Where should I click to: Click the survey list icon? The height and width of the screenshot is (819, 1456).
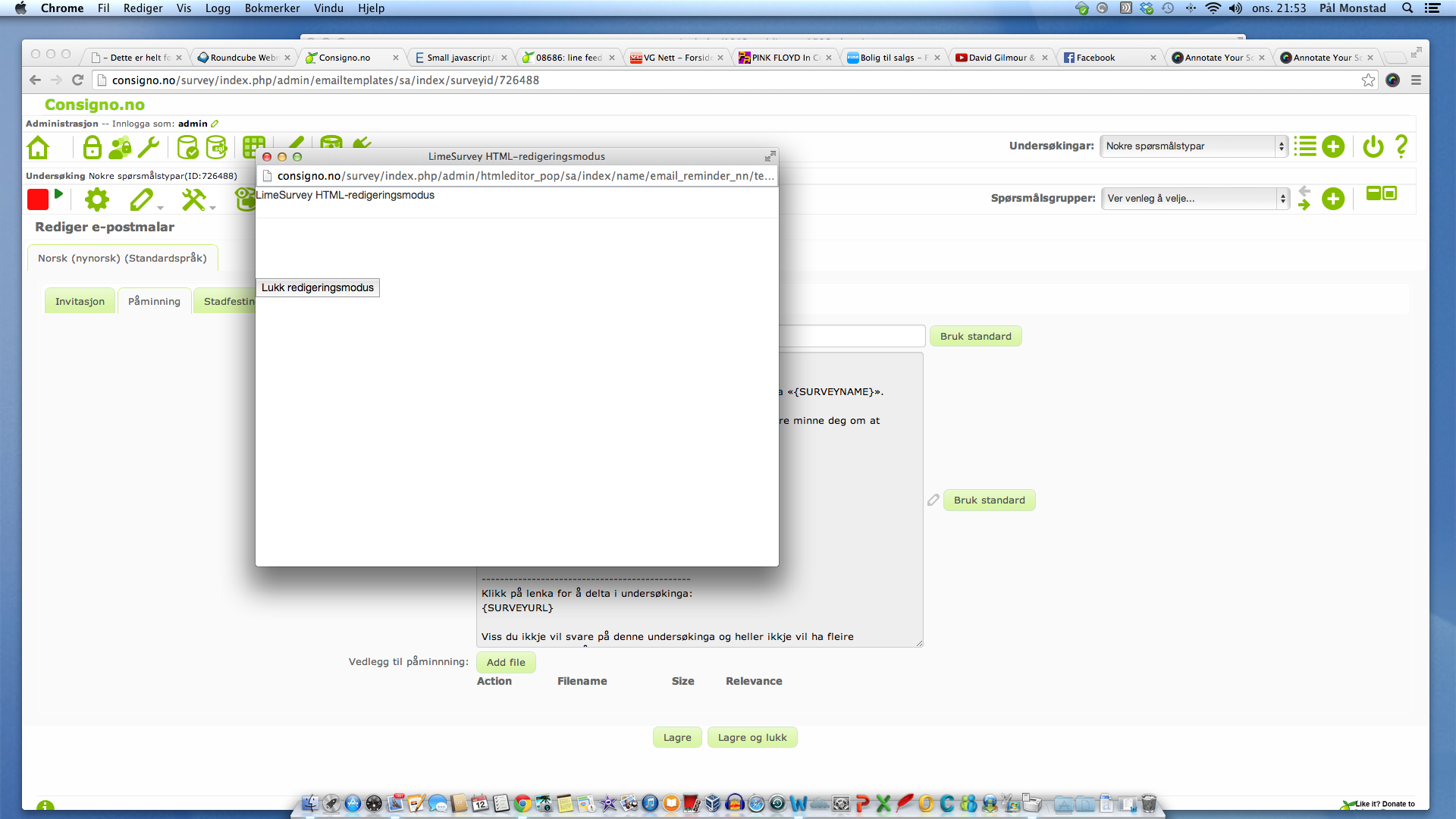pos(1305,146)
